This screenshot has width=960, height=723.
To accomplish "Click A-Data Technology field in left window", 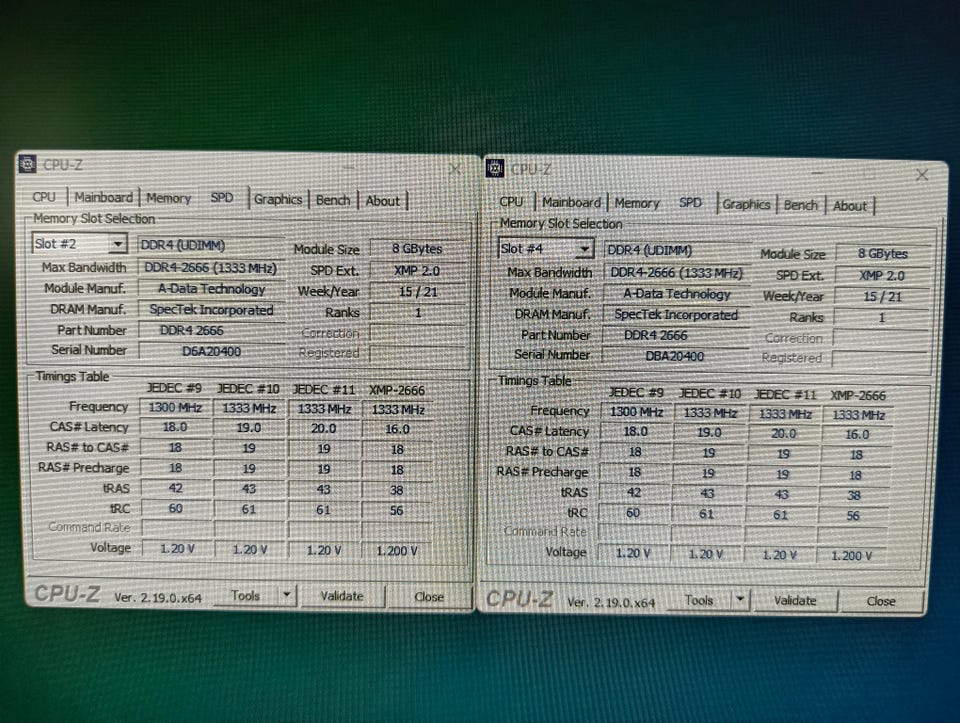I will (211, 289).
